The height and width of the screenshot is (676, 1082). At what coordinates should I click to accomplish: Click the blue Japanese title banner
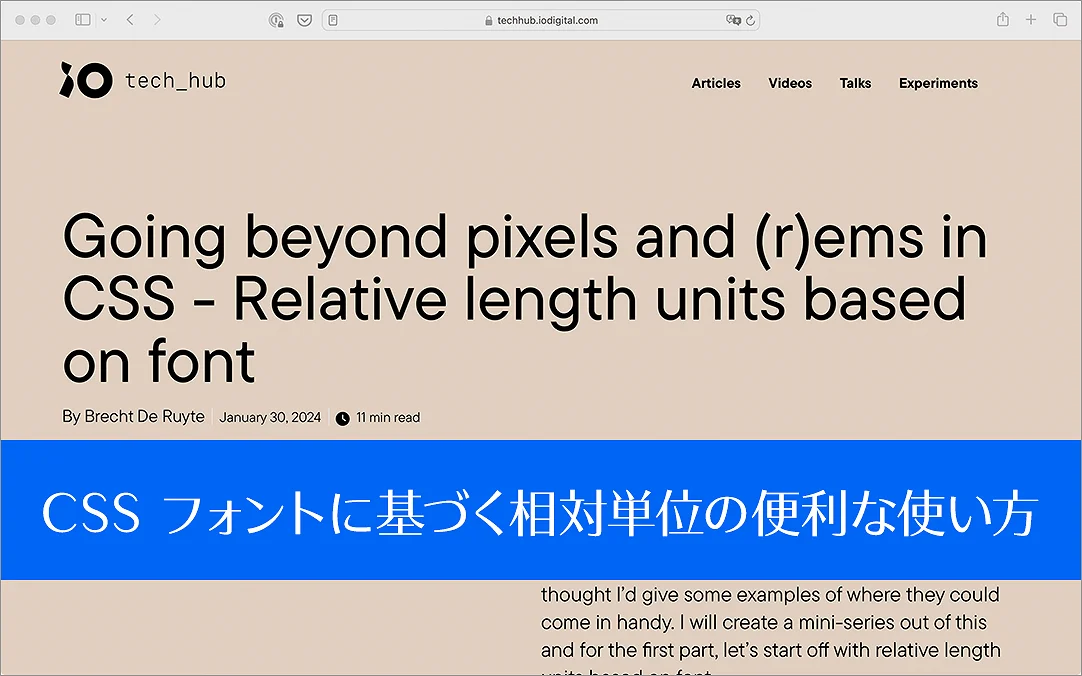(x=541, y=510)
